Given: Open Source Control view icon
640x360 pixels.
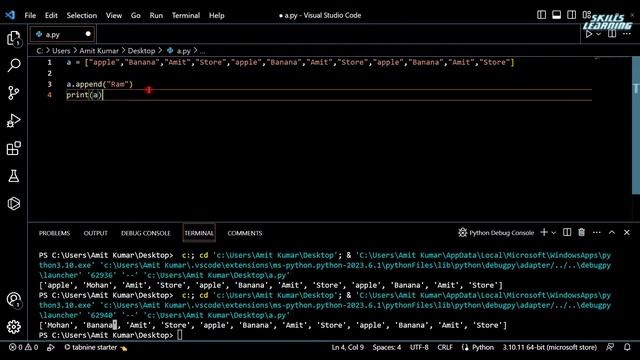Looking at the screenshot, I should [14, 93].
